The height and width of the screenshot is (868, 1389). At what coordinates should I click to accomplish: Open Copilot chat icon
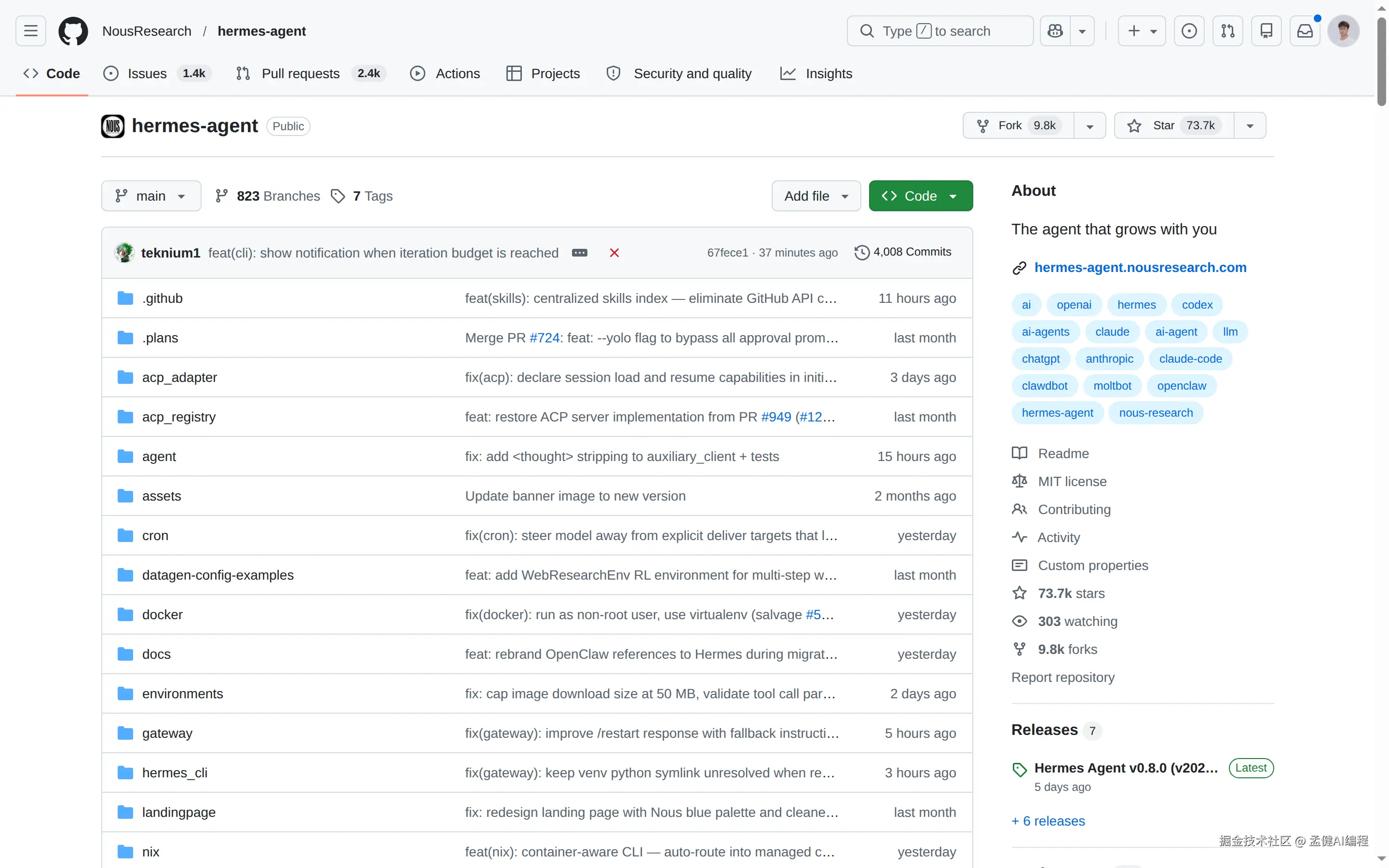tap(1055, 31)
